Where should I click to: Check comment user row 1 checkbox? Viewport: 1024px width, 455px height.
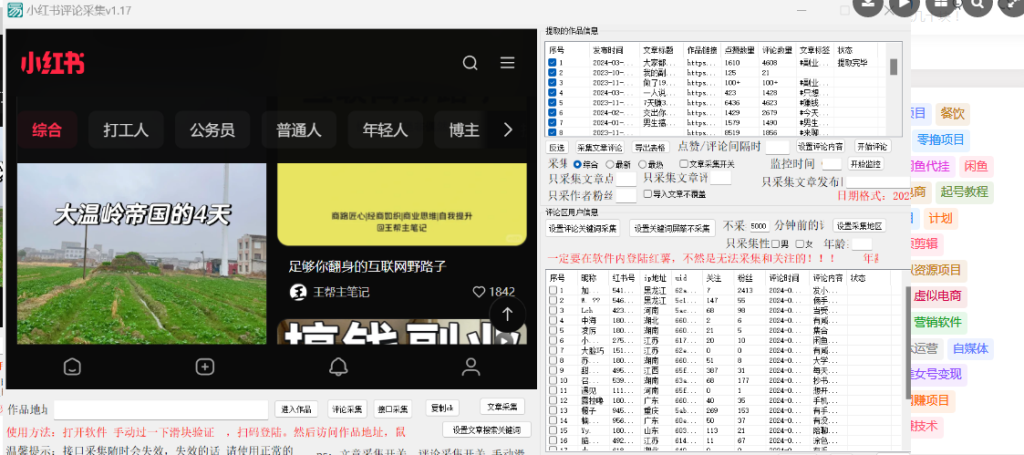[x=552, y=290]
